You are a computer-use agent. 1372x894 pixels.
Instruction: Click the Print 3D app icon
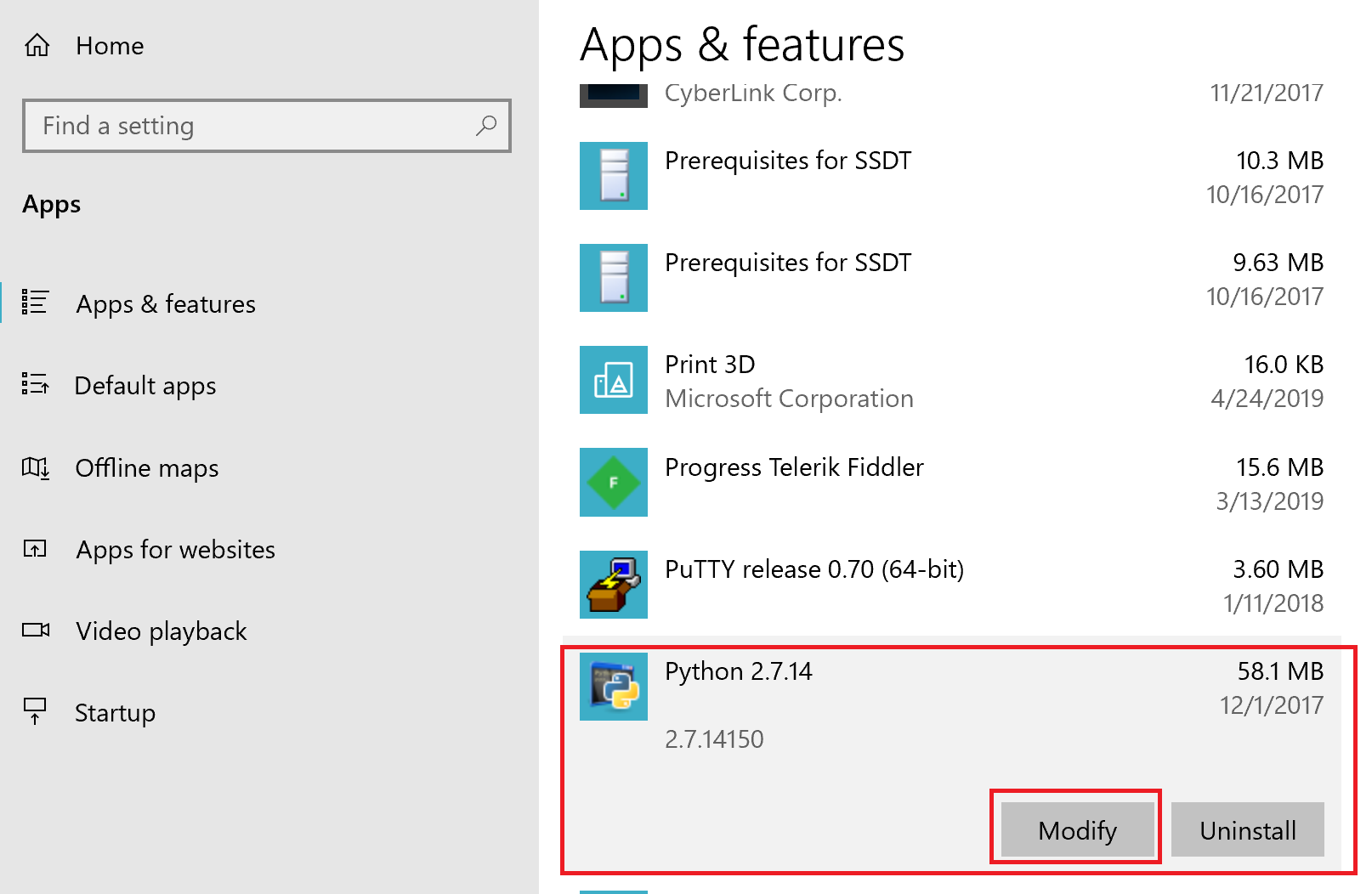tap(614, 380)
